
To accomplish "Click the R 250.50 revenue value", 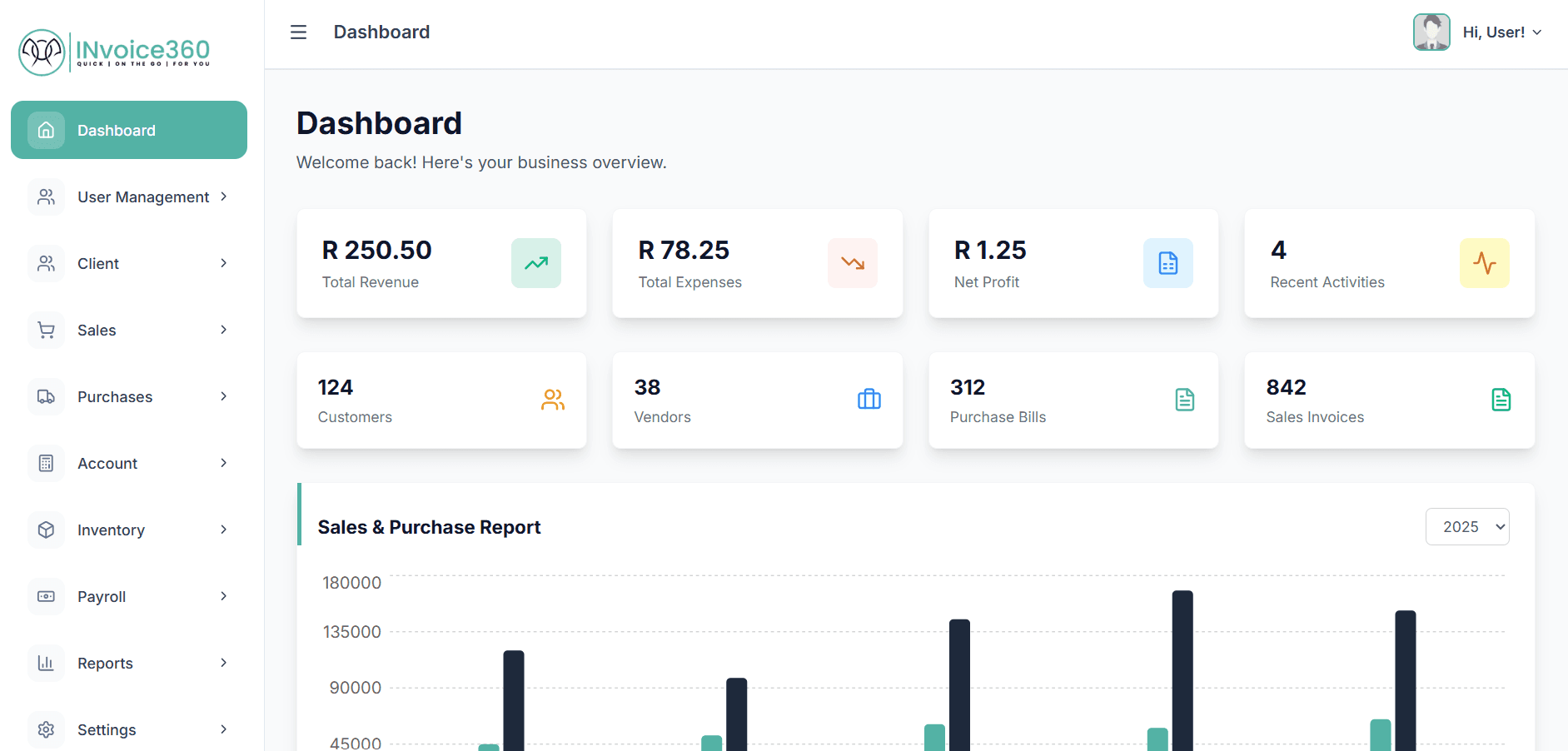I will pyautogui.click(x=377, y=250).
